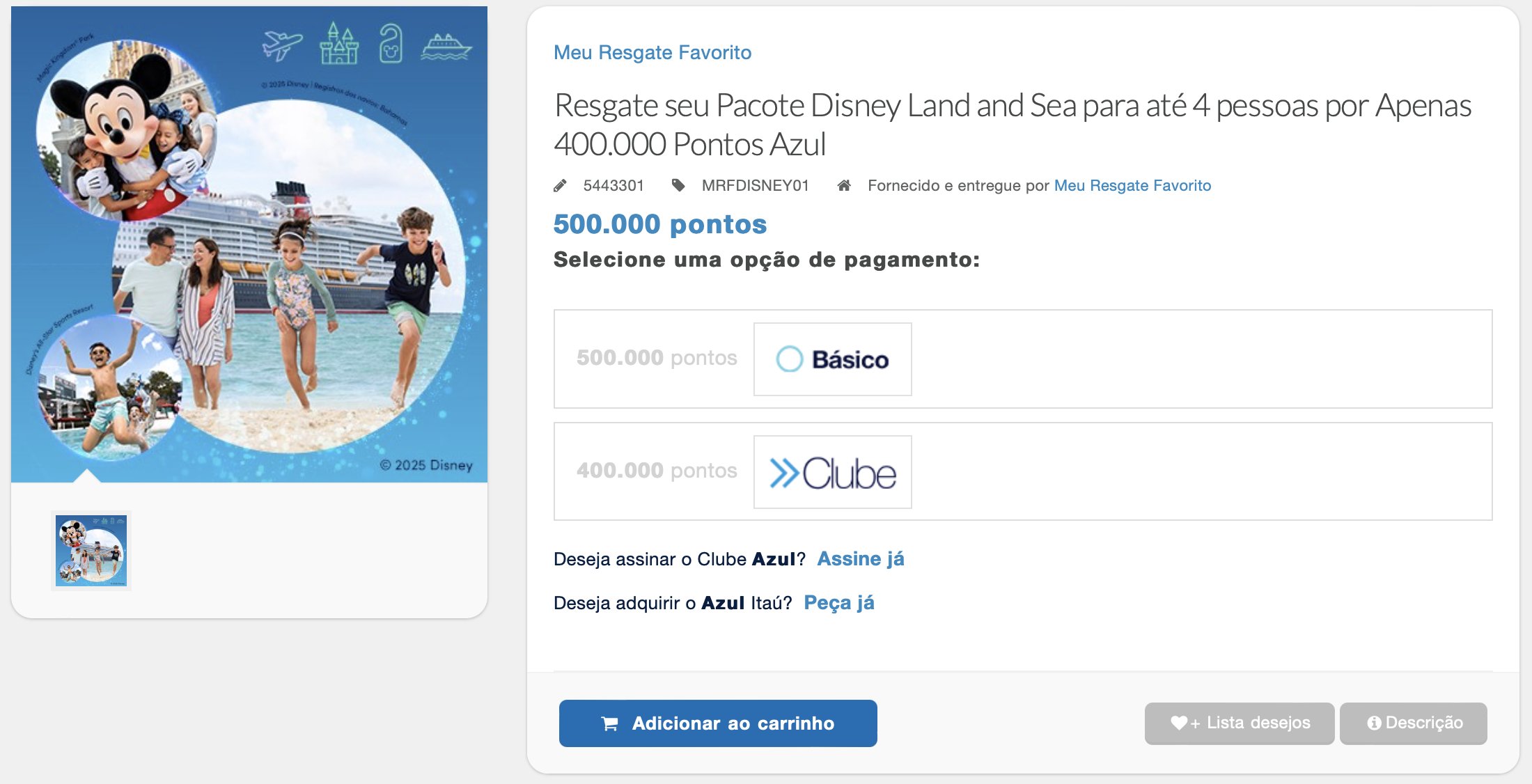
Task: Click the © 2025 Disney caption on image
Action: (426, 465)
